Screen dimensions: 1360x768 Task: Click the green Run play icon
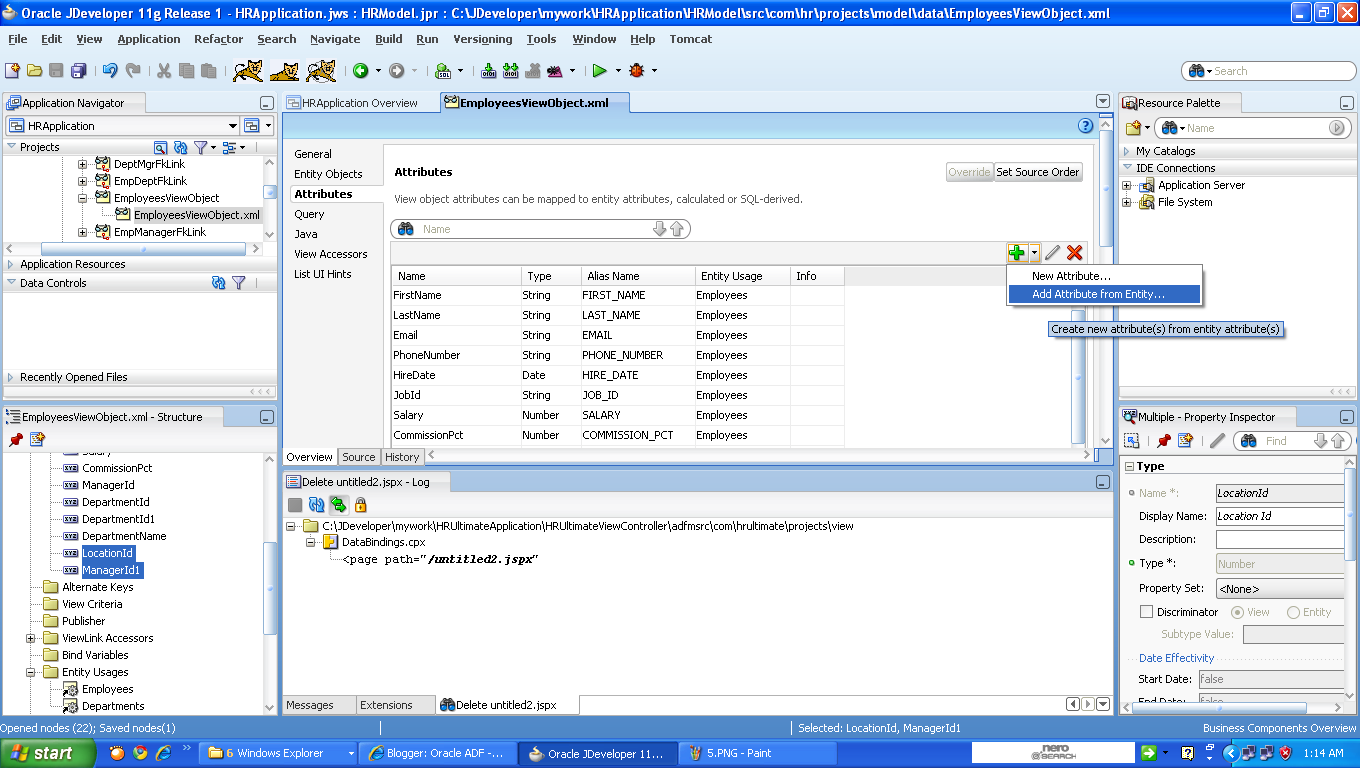tap(600, 71)
